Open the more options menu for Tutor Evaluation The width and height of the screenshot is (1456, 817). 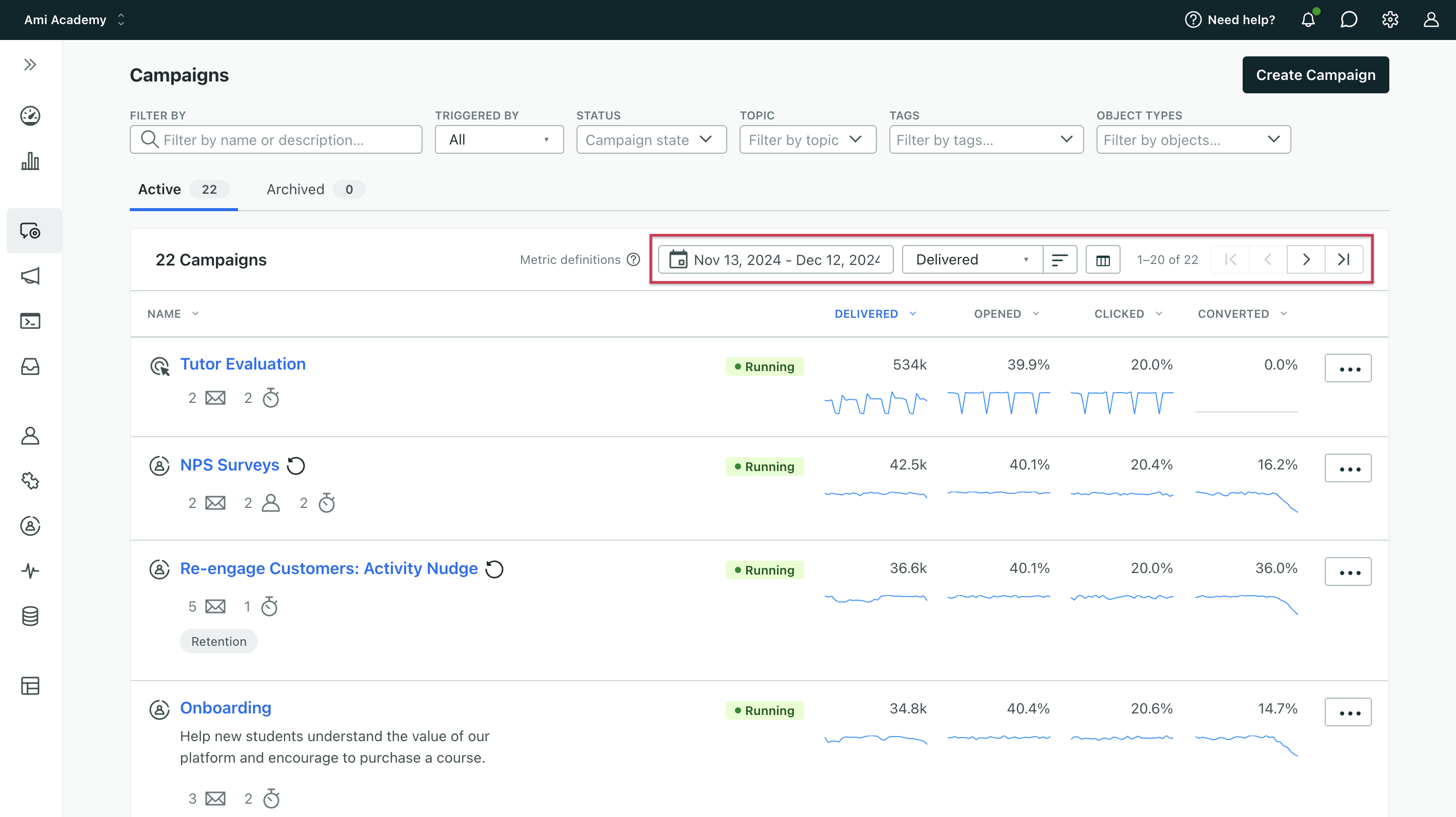pyautogui.click(x=1348, y=369)
